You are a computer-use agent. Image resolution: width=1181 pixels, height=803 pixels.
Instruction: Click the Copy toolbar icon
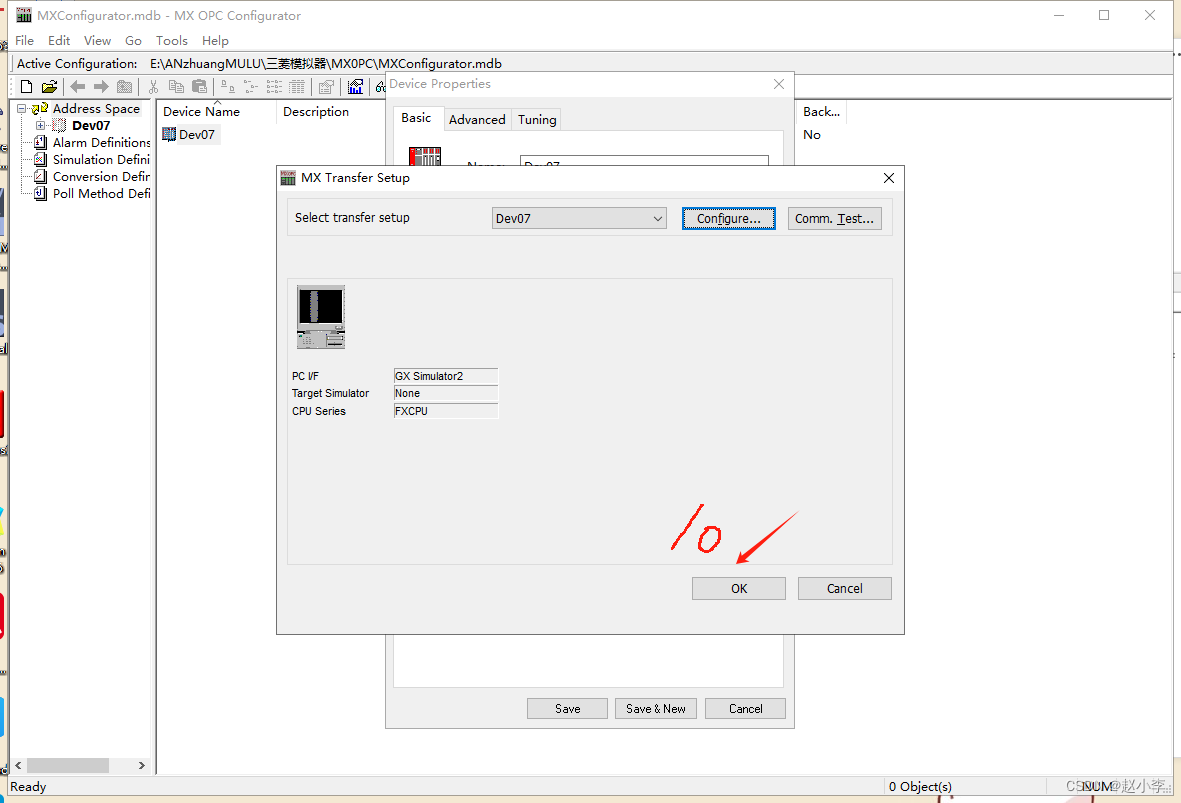click(176, 87)
